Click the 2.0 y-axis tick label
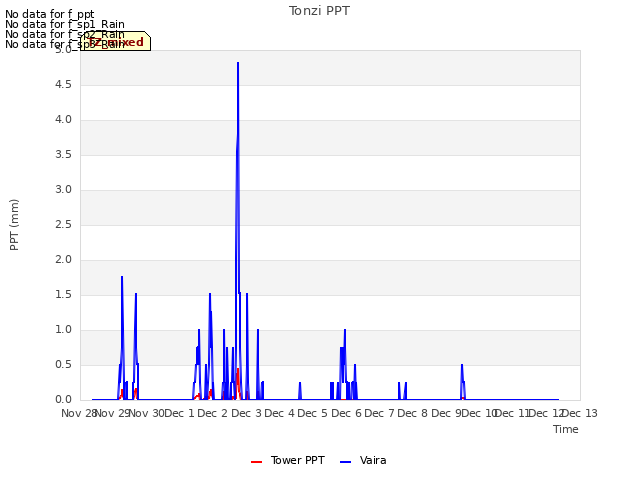 pos(63,260)
